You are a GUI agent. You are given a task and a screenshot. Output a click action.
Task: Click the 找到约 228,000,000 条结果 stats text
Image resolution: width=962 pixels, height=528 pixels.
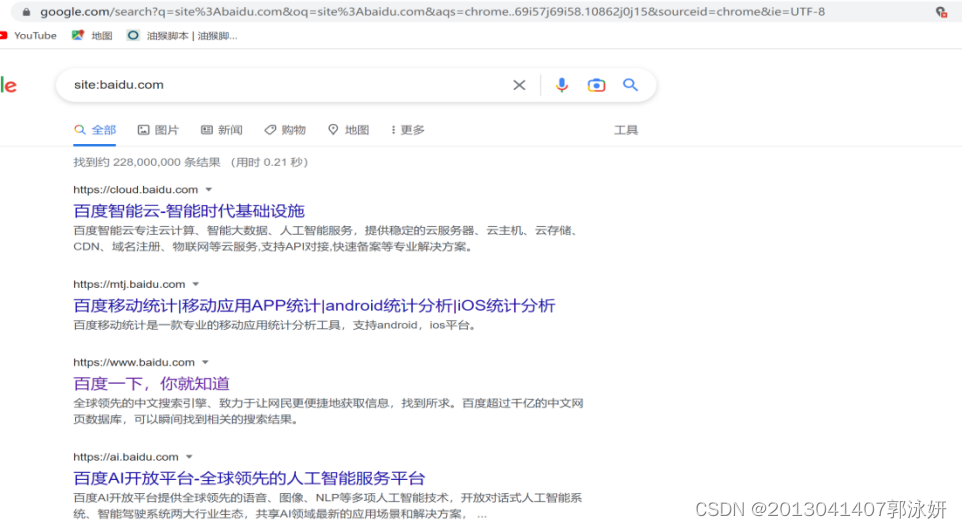[x=147, y=163]
